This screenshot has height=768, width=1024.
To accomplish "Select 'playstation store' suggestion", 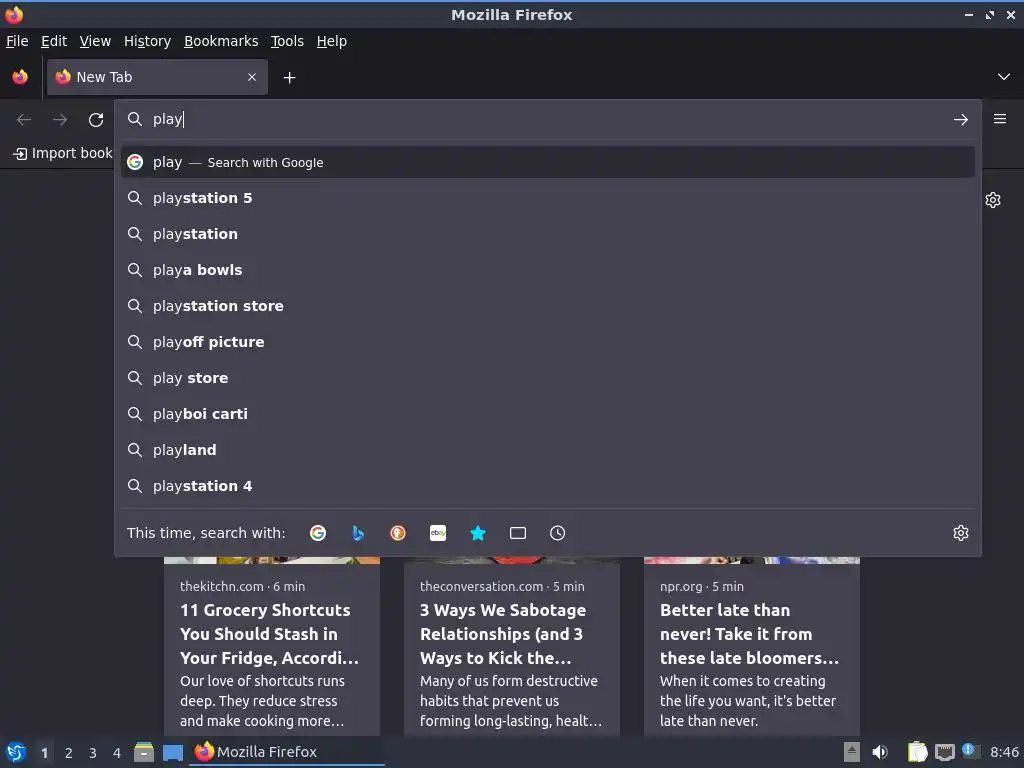I will pos(548,306).
